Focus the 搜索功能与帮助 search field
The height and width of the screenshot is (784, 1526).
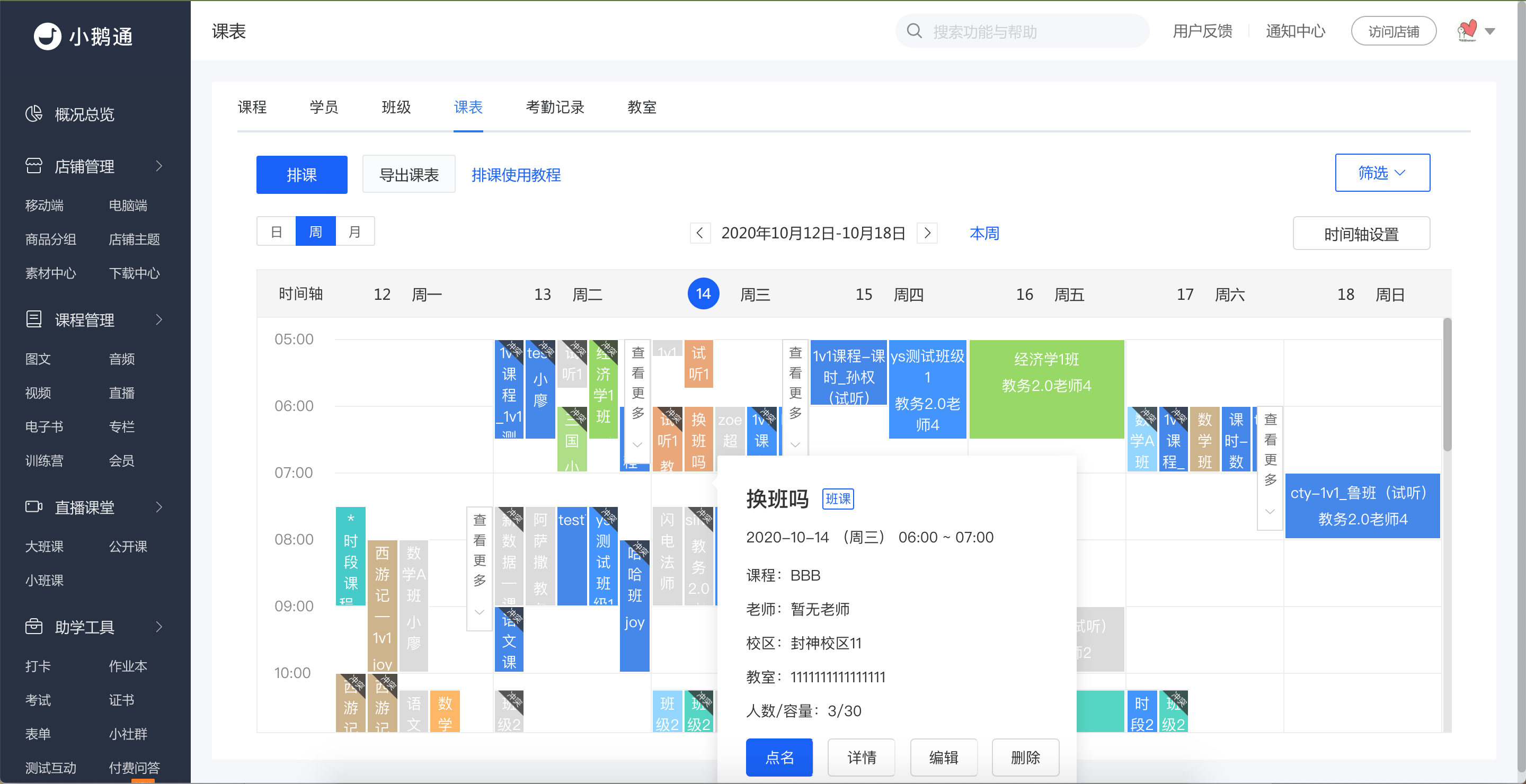tap(1022, 31)
